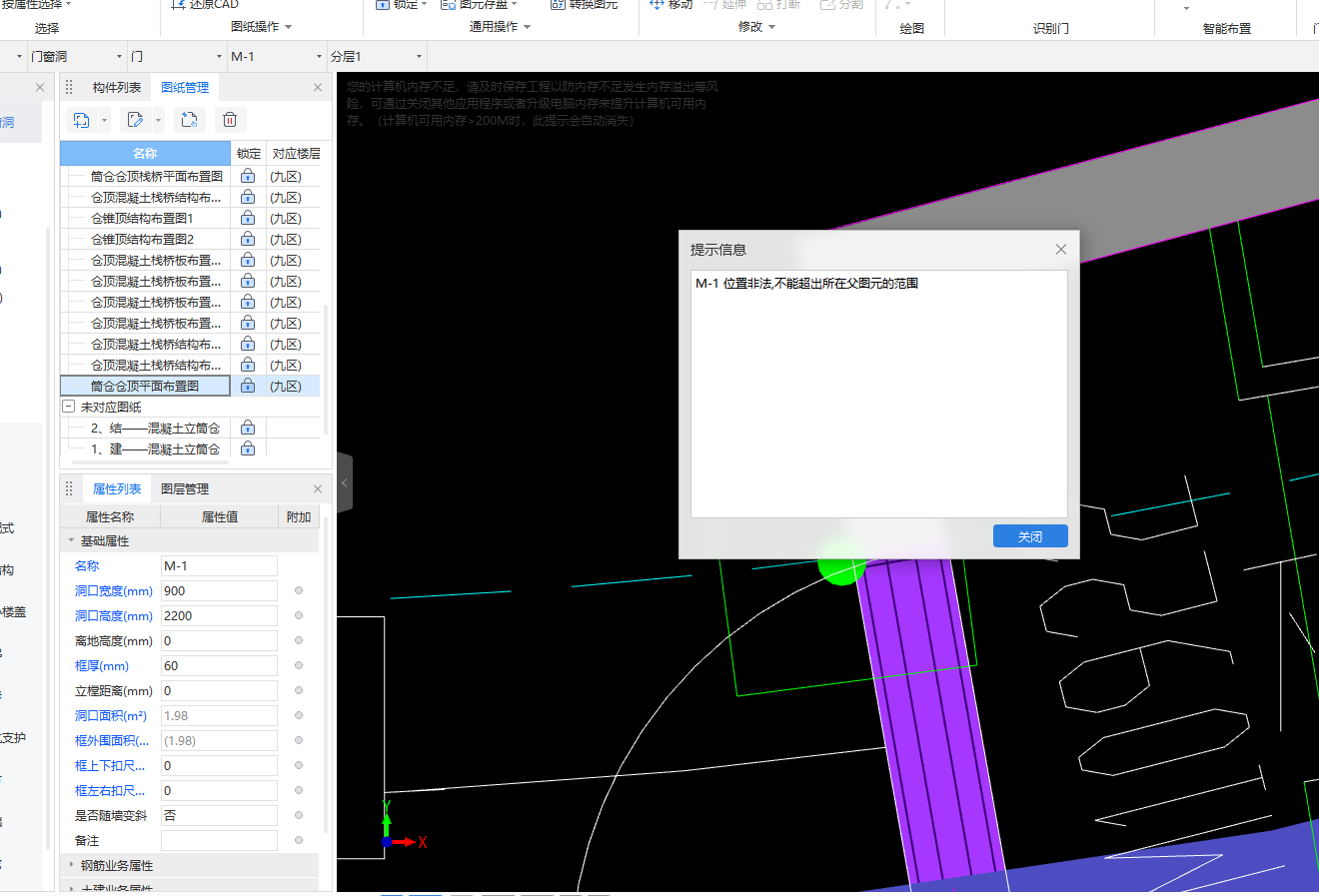Screen dimensions: 1319x896
Task: Toggle the 附加 circle for 立樘距离(mm)
Action: 299,691
